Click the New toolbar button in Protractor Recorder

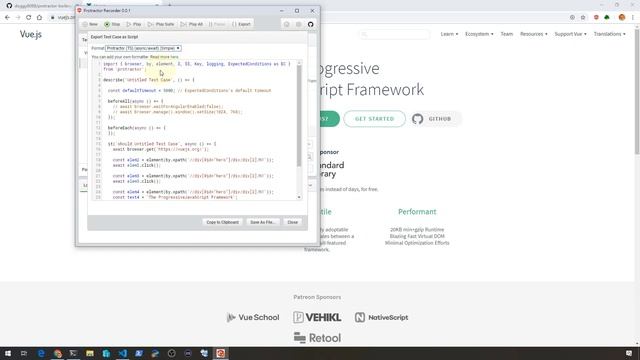coord(90,24)
